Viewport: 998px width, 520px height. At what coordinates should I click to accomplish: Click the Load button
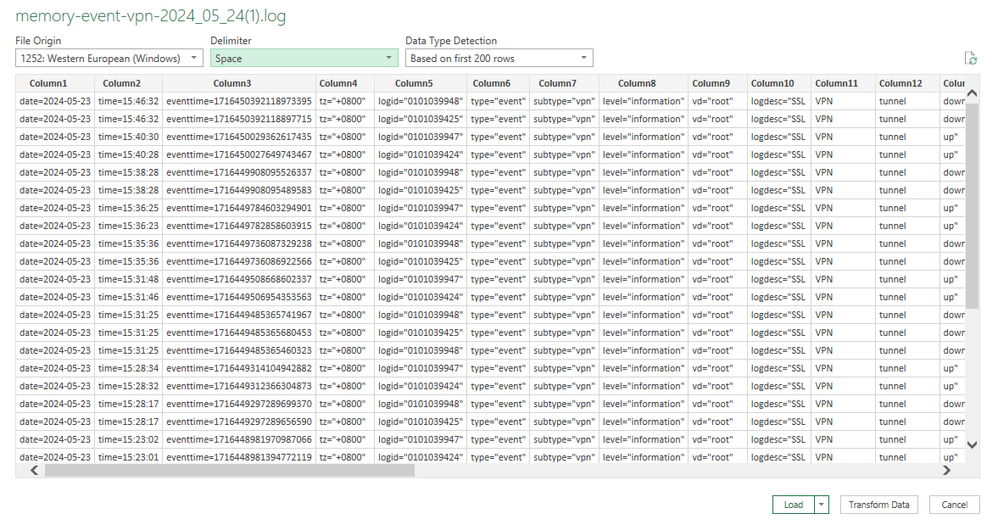click(793, 504)
